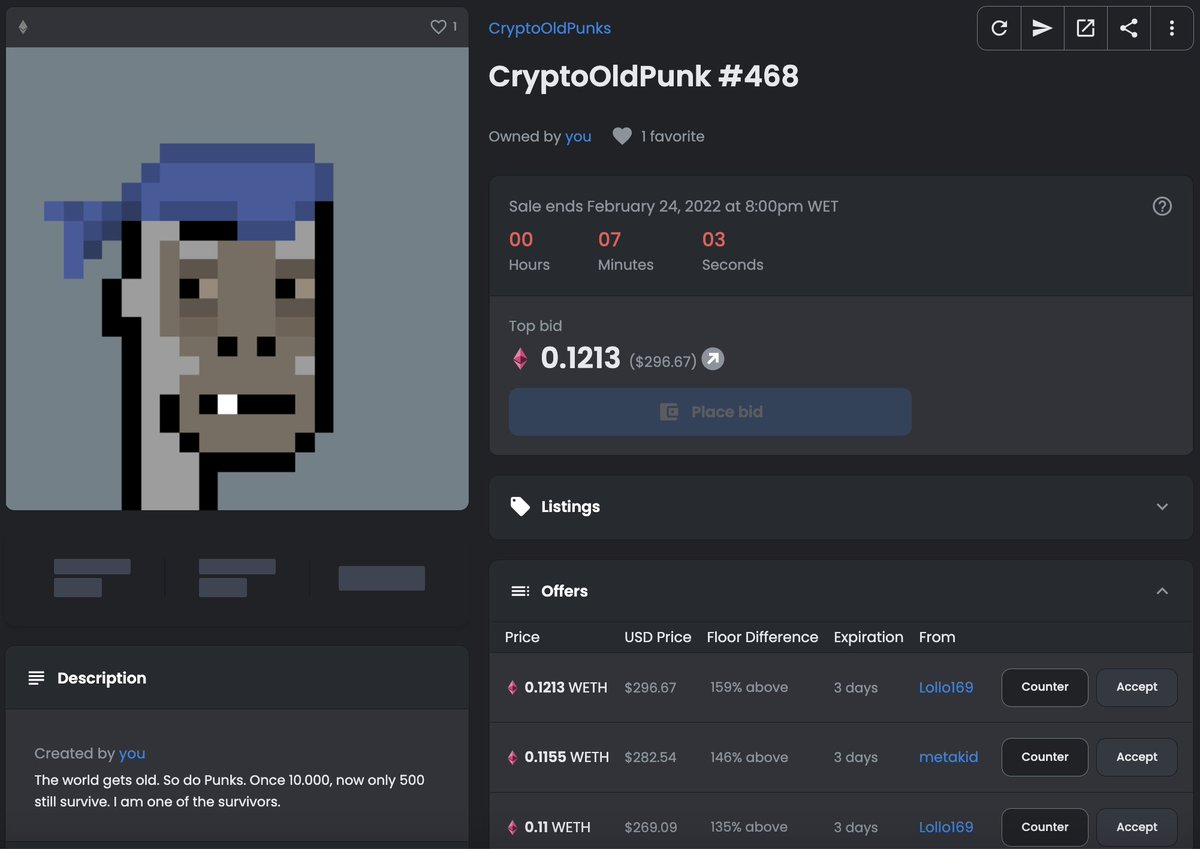Click the '1 favorite' text
The width and height of the screenshot is (1200, 849).
672,136
